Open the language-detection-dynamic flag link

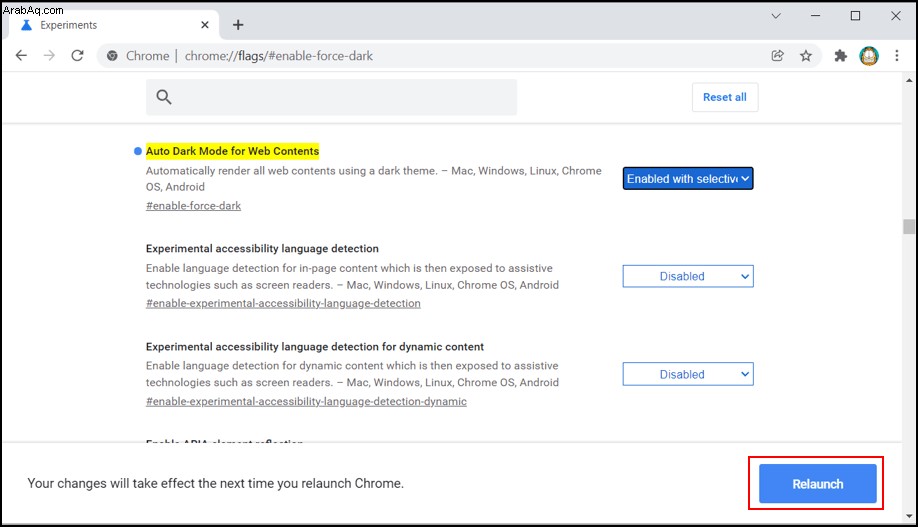pos(306,401)
